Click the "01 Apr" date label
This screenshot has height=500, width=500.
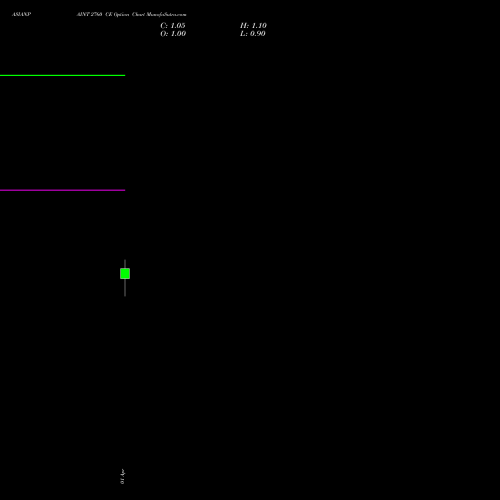click(122, 476)
